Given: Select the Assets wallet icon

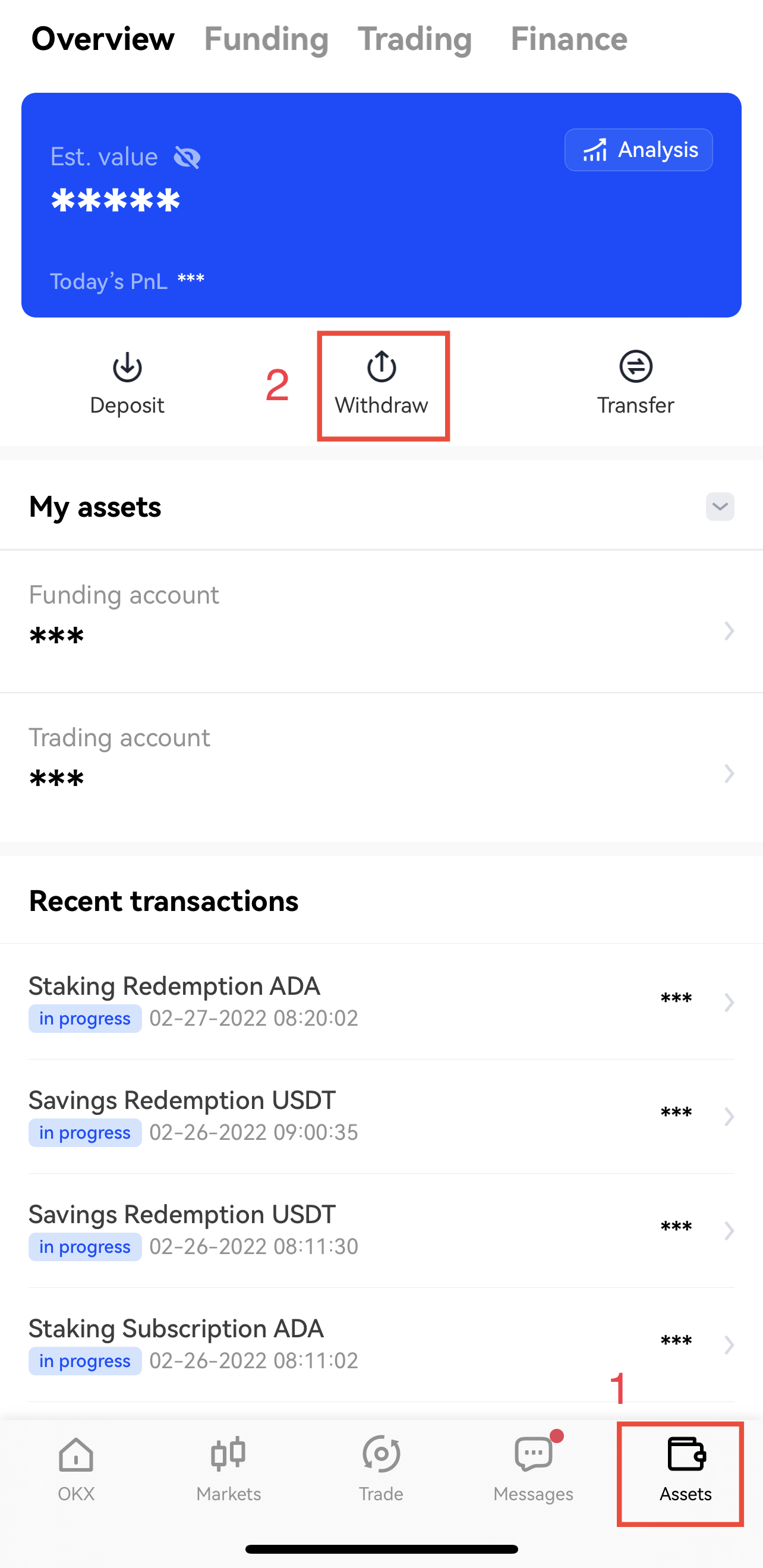Looking at the screenshot, I should point(686,1454).
